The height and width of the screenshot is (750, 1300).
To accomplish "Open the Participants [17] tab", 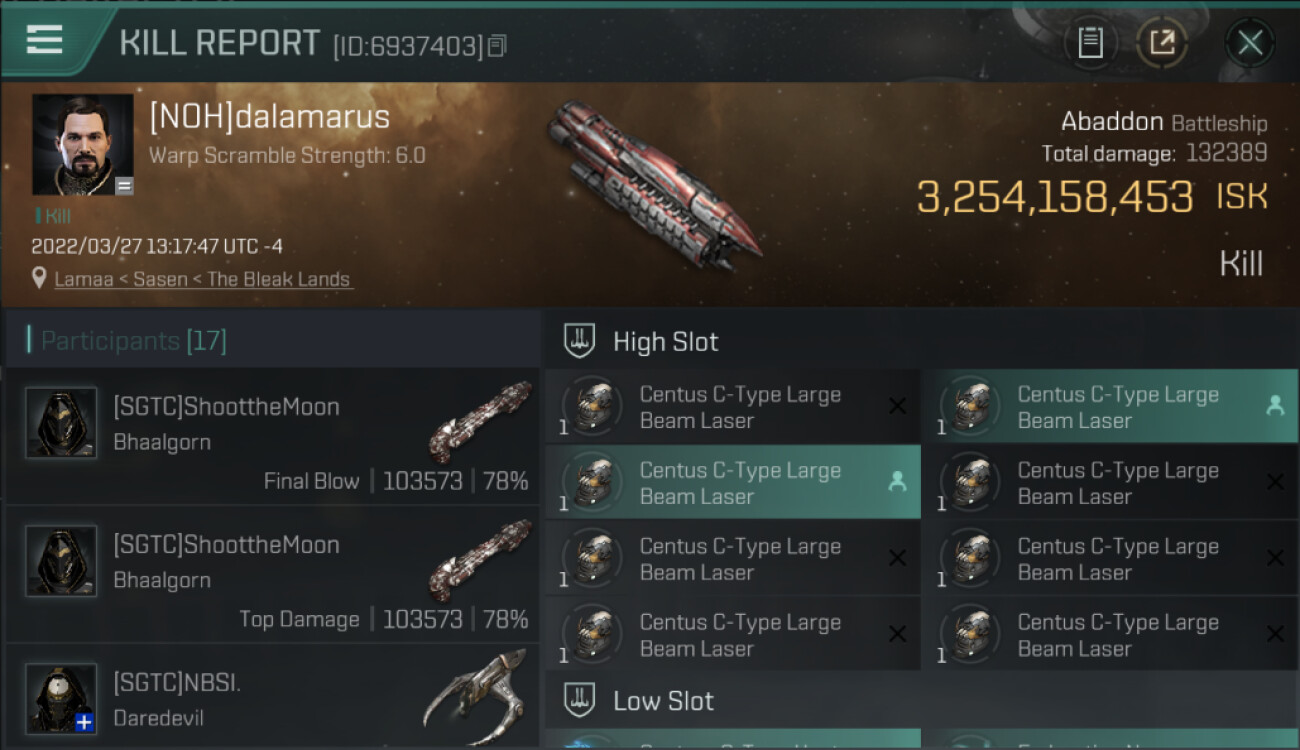I will [134, 341].
